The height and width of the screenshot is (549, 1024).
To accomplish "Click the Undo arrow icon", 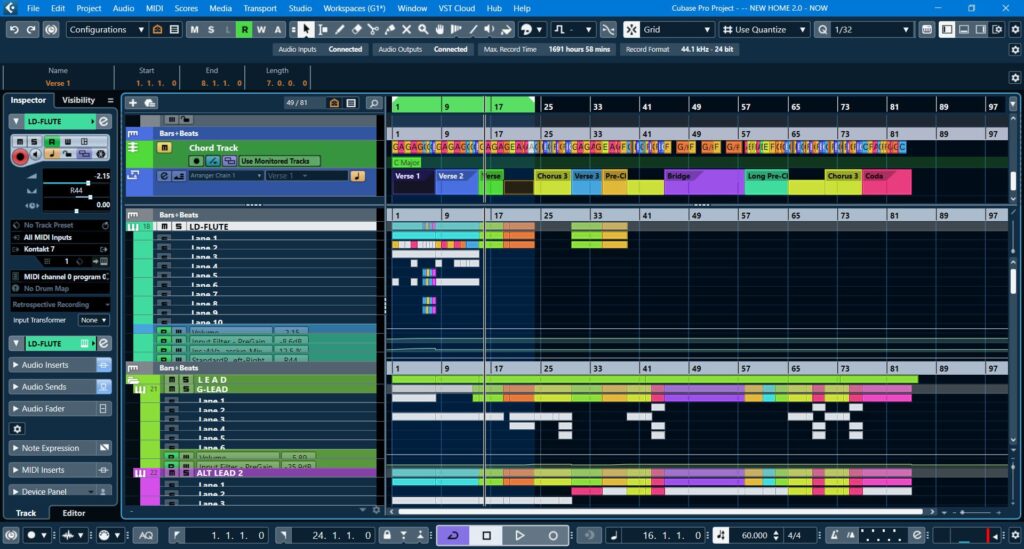I will (14, 29).
